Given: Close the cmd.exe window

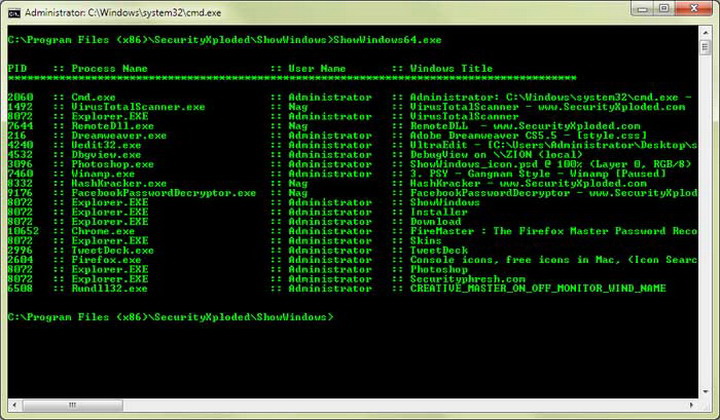Looking at the screenshot, I should click(x=694, y=9).
